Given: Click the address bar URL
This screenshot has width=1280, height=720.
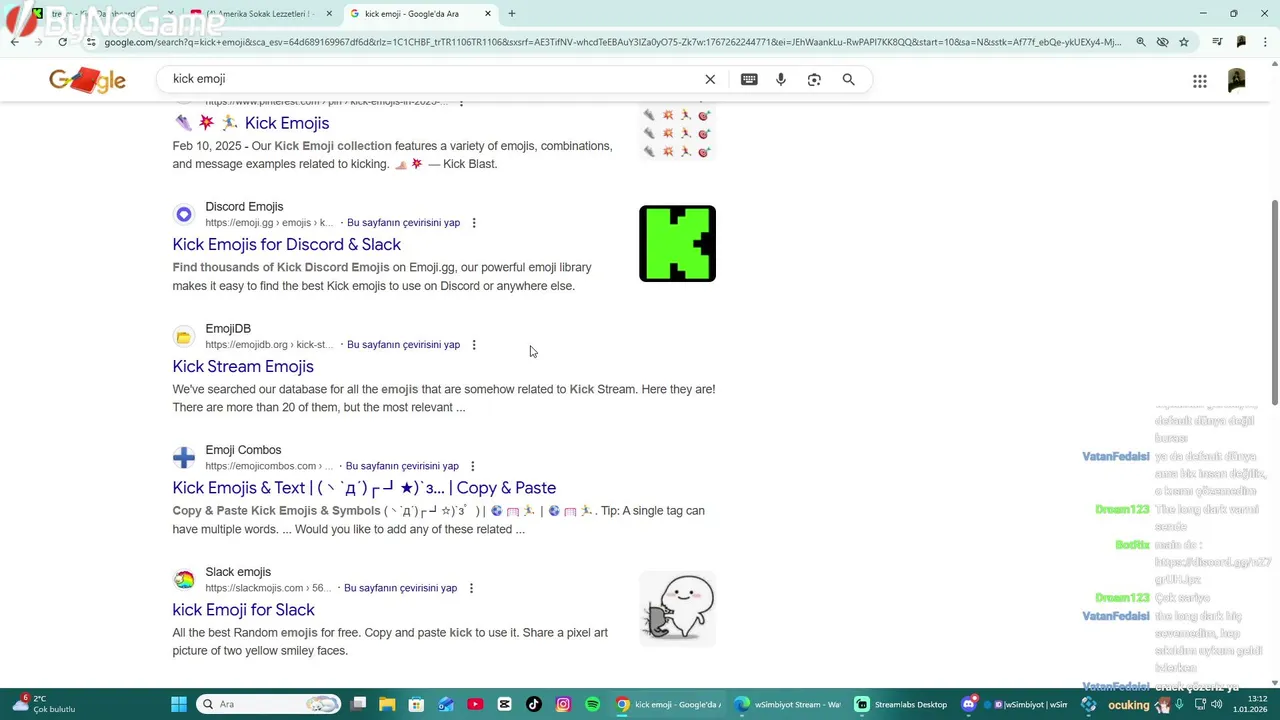Looking at the screenshot, I should point(612,42).
